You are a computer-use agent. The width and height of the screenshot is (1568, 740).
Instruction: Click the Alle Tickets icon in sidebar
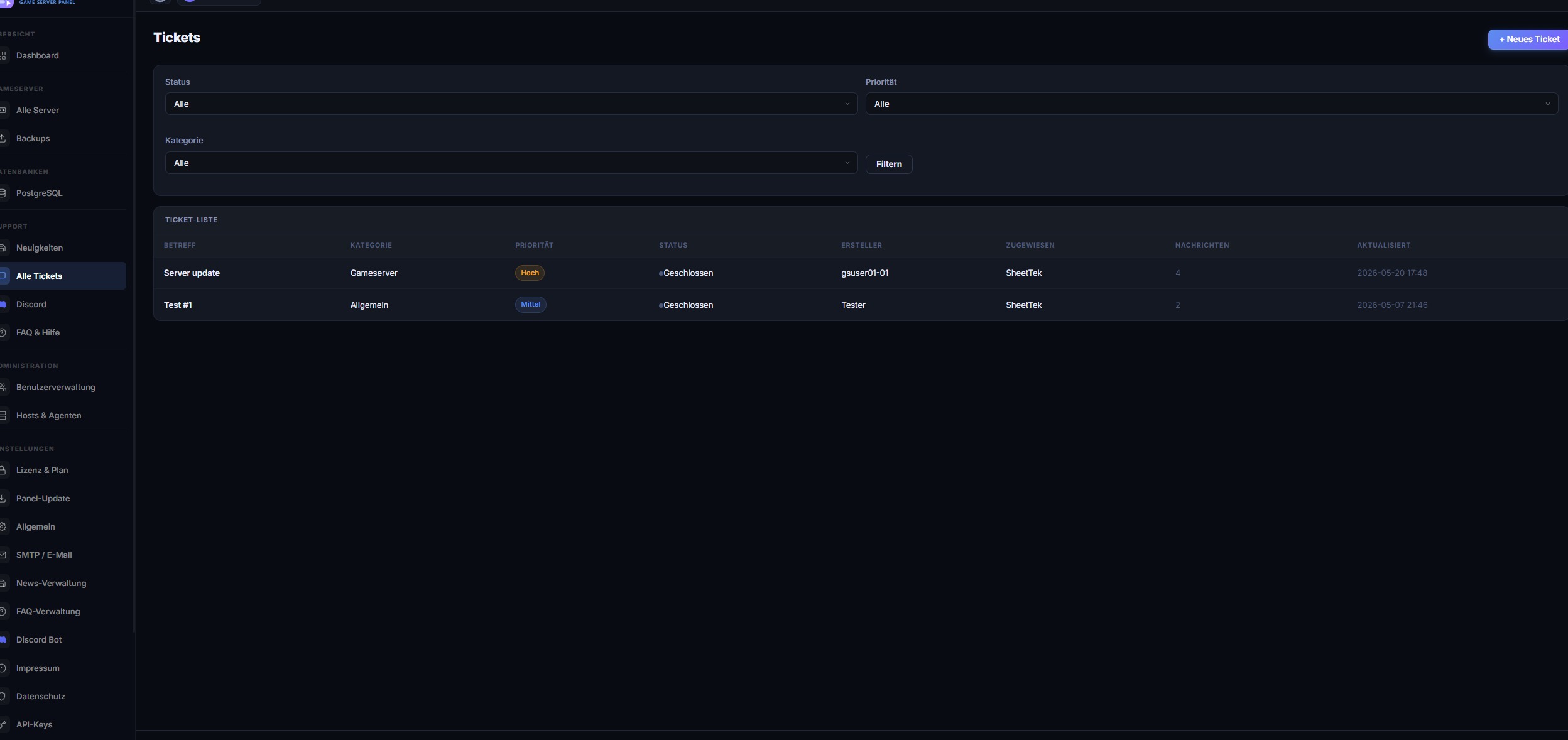pyautogui.click(x=3, y=276)
